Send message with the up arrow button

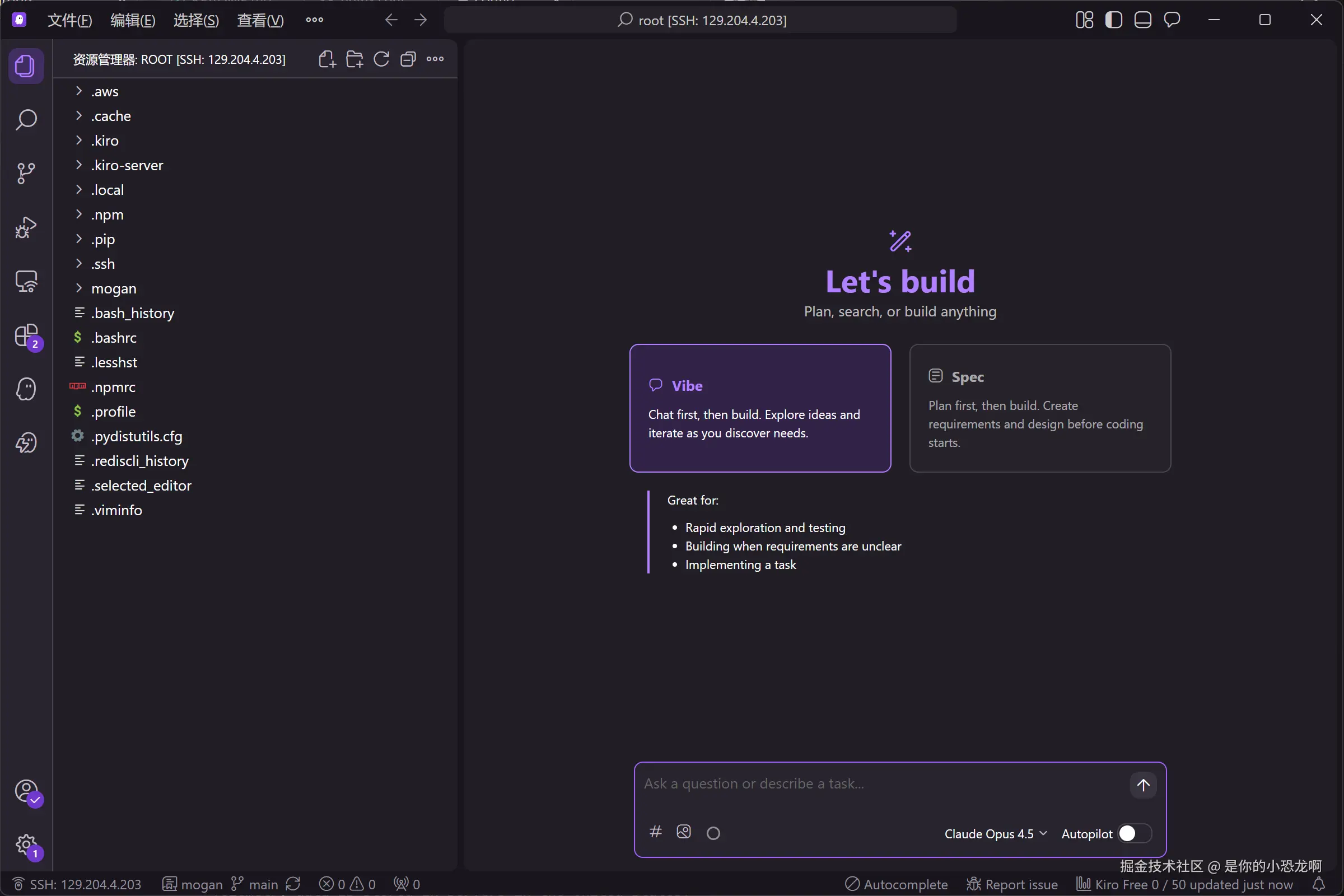coord(1143,785)
